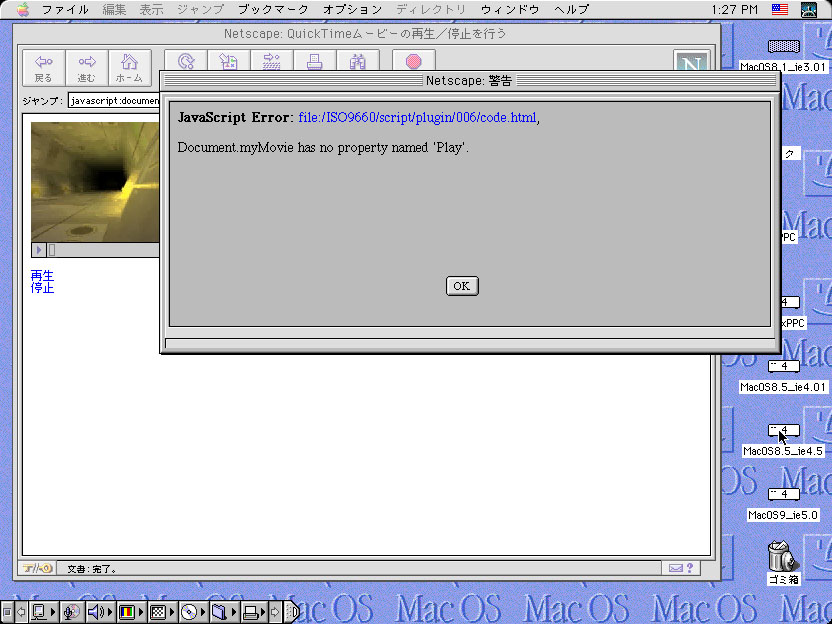The height and width of the screenshot is (624, 832).
Task: Click the status text '文書: 完了。'
Action: (x=92, y=569)
